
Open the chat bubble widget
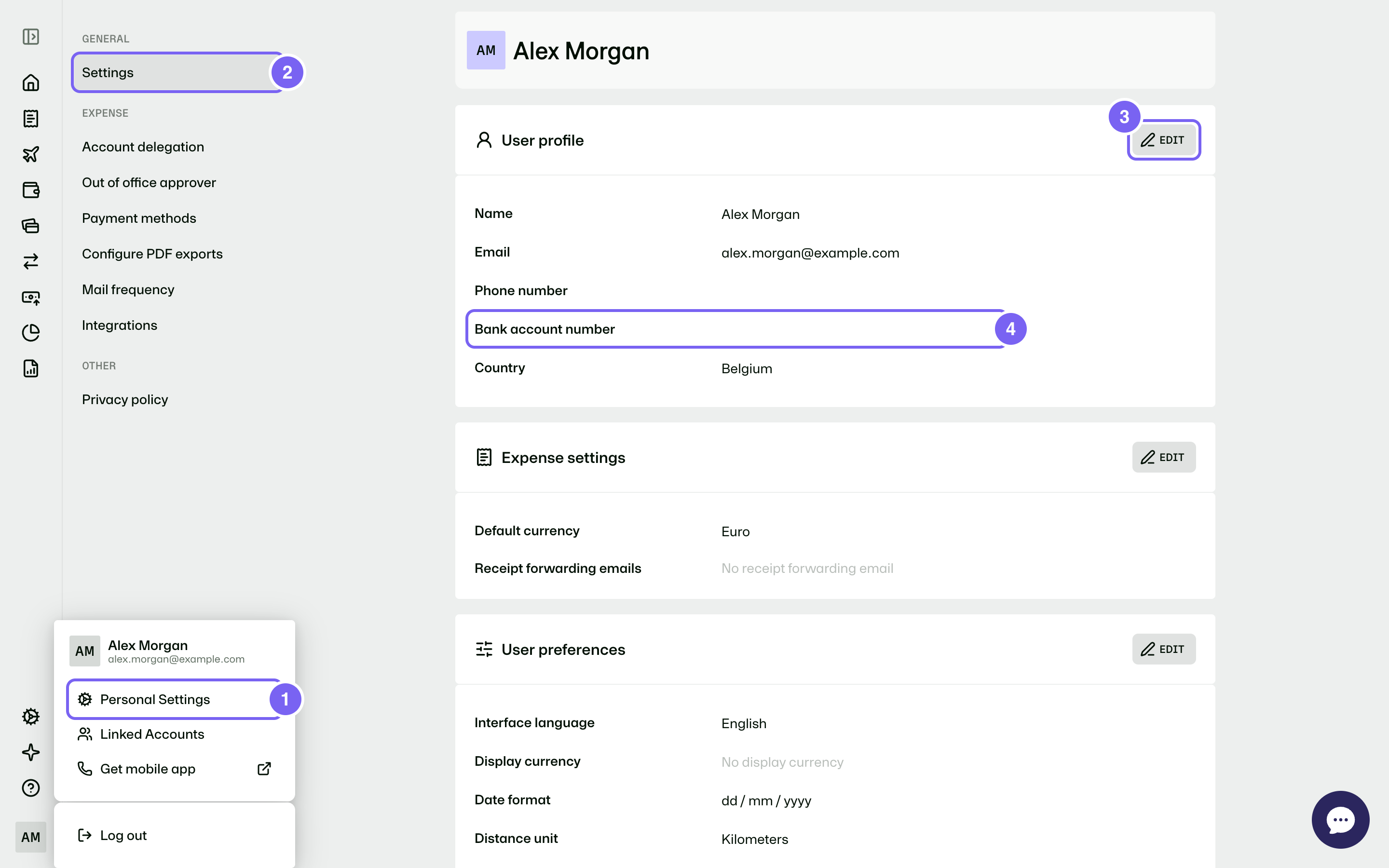pyautogui.click(x=1340, y=819)
